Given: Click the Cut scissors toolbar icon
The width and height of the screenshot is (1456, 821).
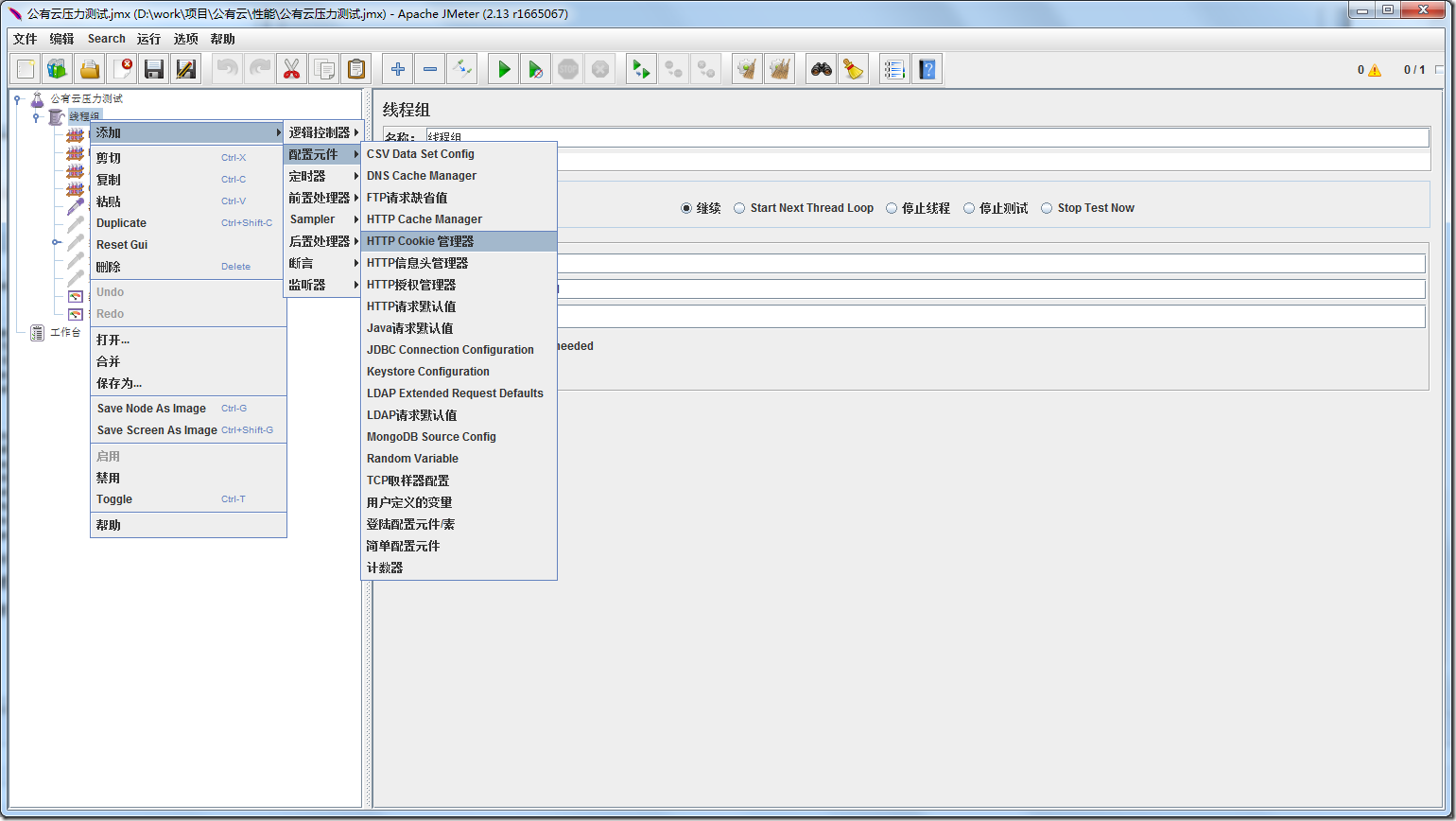Looking at the screenshot, I should [x=292, y=69].
